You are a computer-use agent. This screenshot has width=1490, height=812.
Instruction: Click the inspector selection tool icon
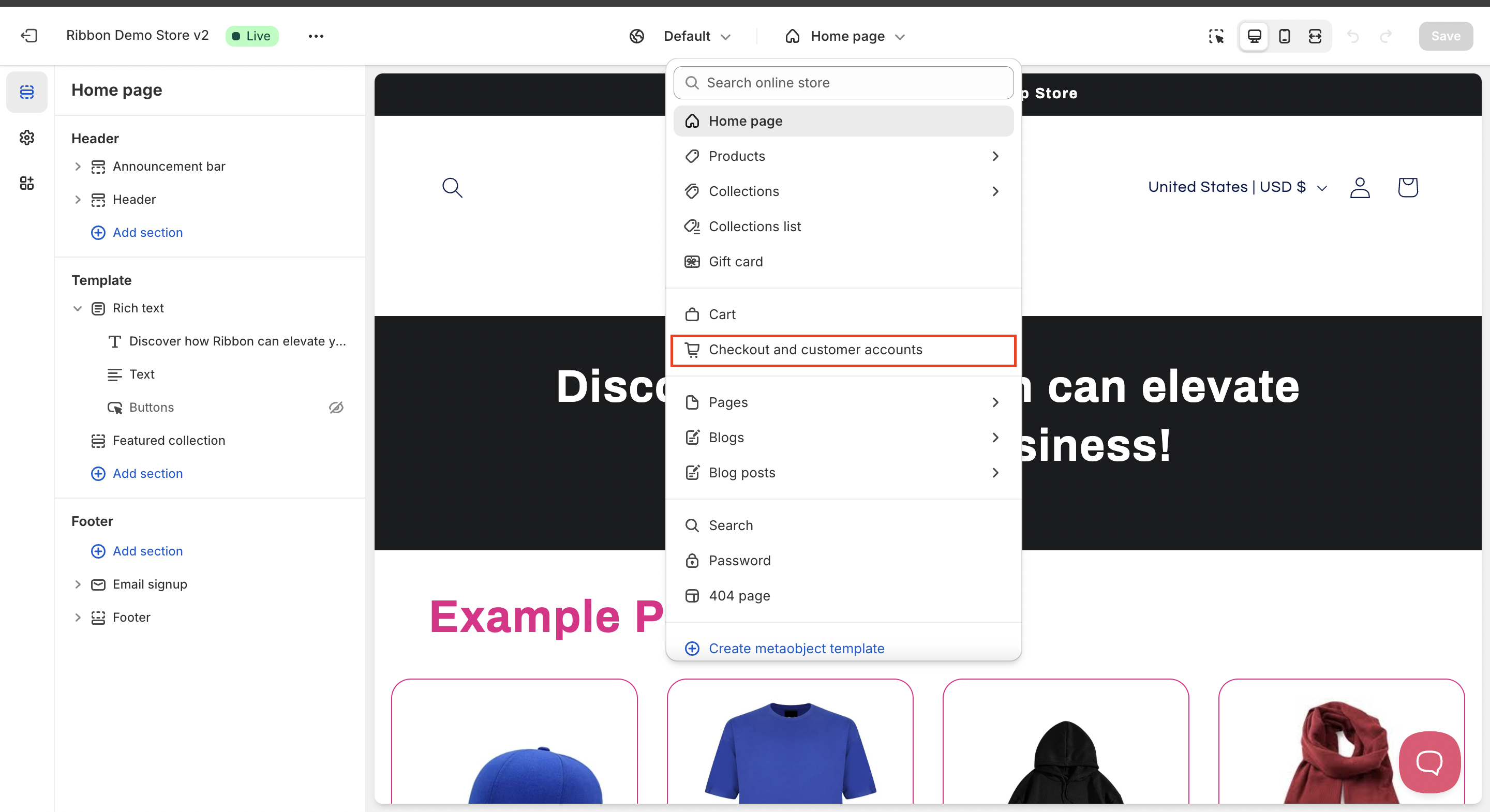tap(1216, 36)
